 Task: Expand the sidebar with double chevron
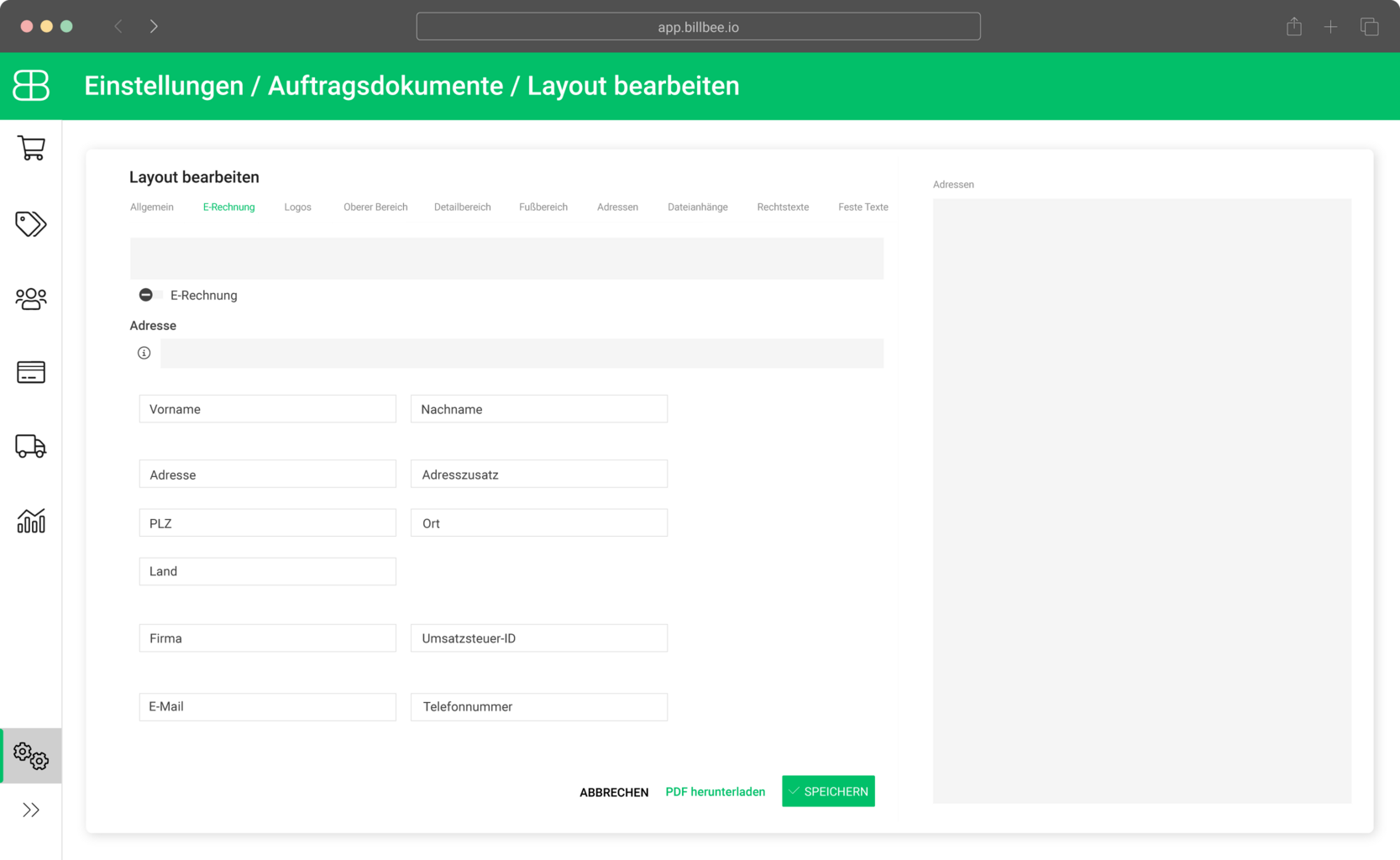(x=31, y=810)
